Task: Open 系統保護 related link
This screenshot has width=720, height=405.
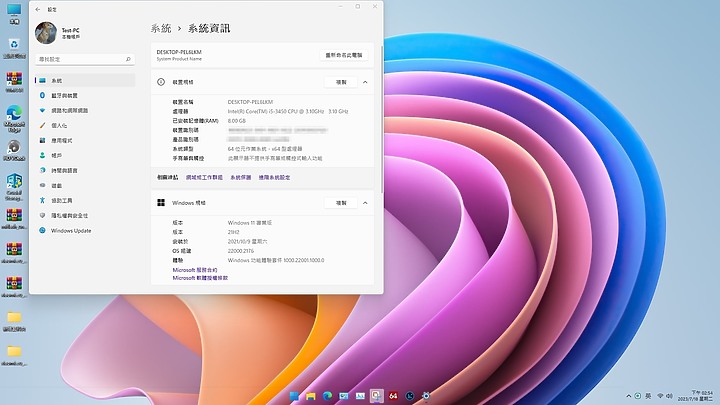Action: tap(241, 177)
